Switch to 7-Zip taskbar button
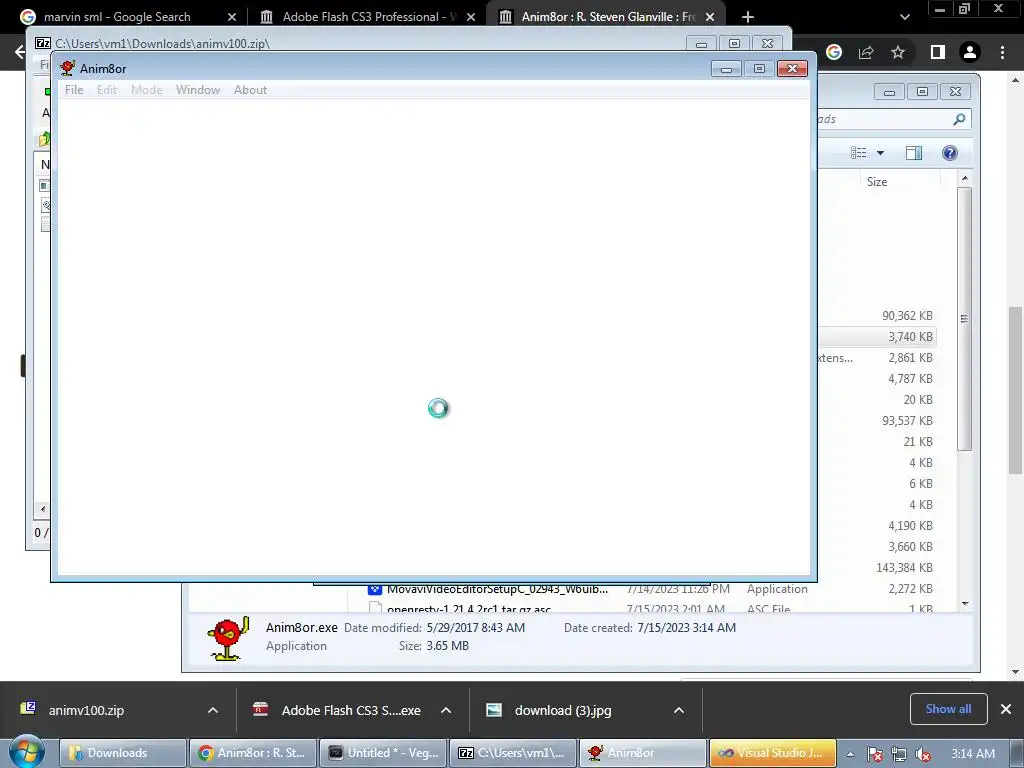 pos(513,753)
